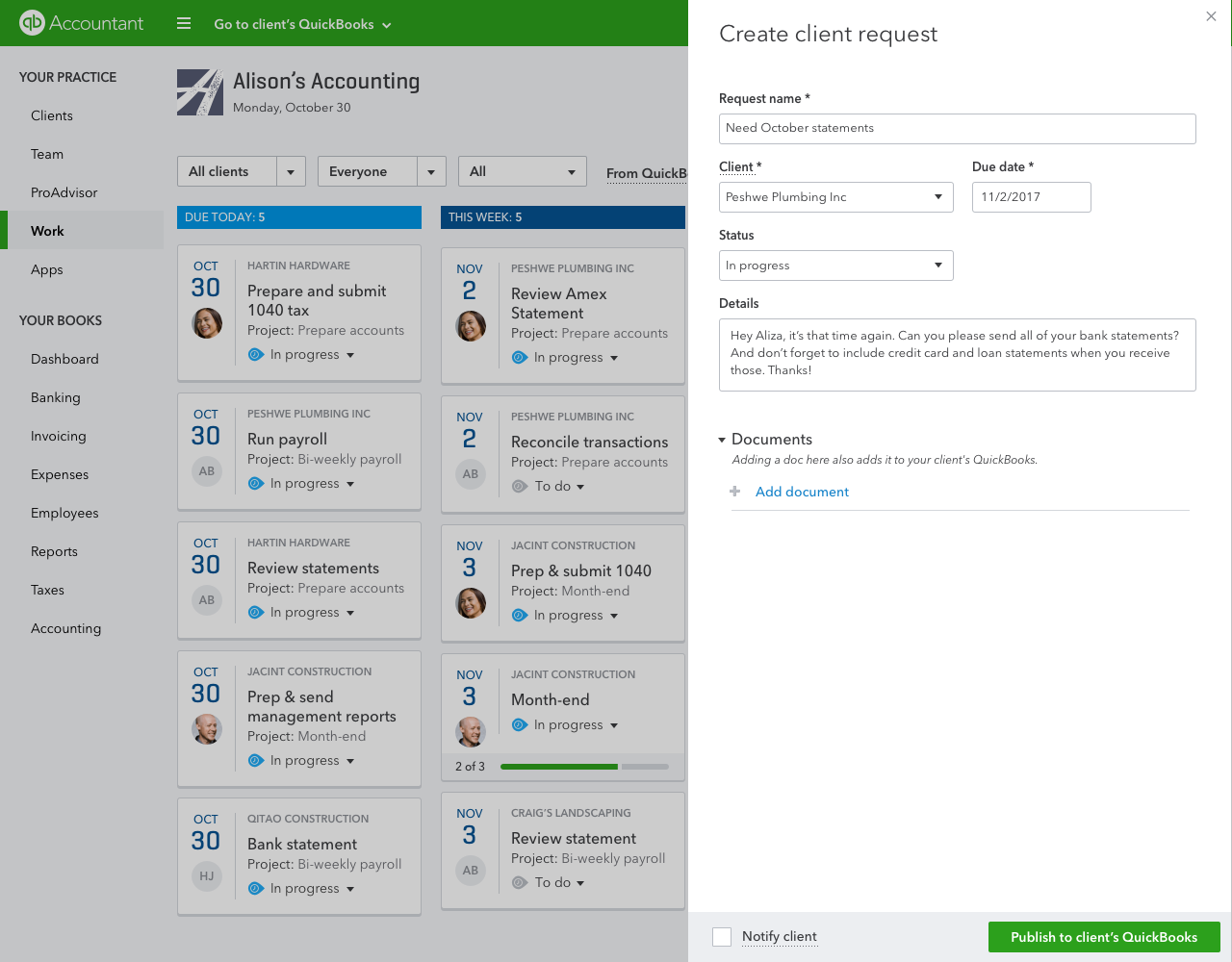This screenshot has height=962, width=1232.
Task: Click eye icon on Month-end card
Action: coord(520,725)
